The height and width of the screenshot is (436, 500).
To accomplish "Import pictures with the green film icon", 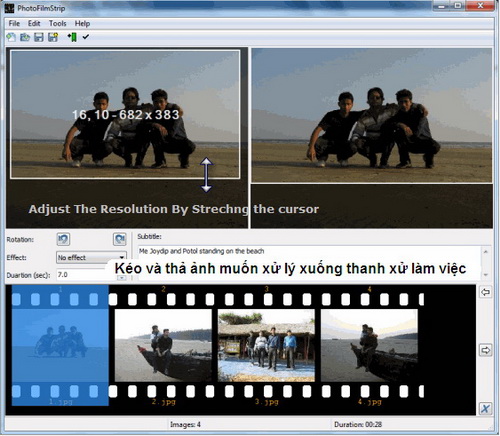I will coord(72,37).
